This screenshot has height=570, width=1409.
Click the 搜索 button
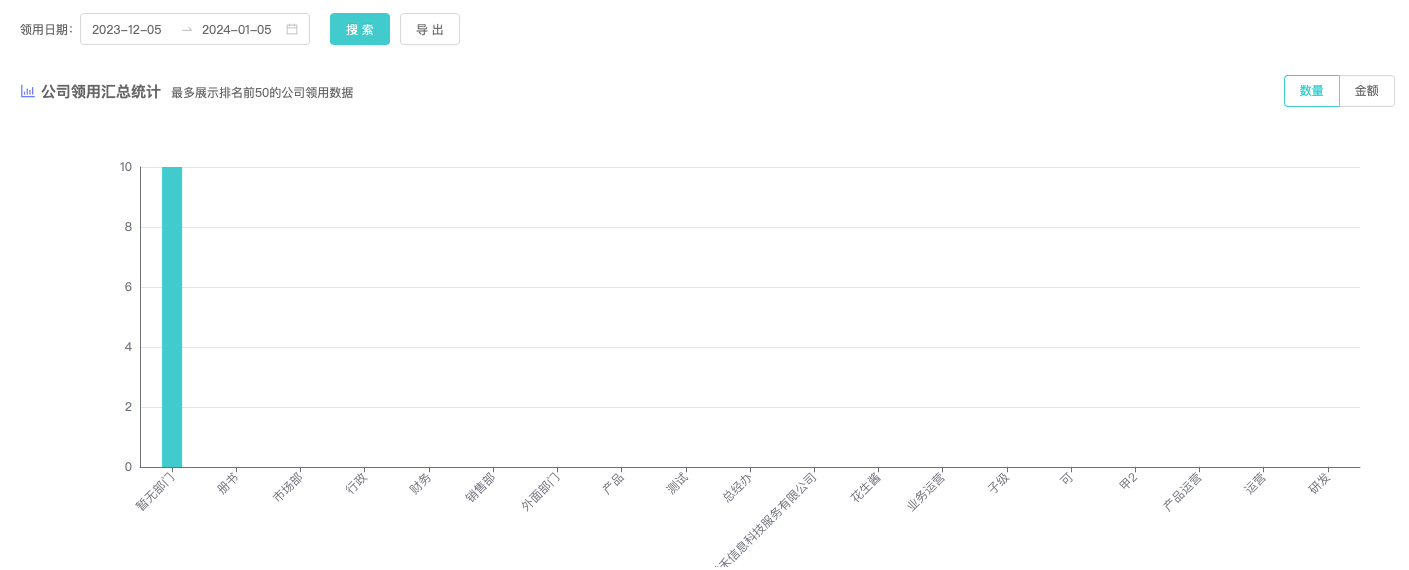360,30
